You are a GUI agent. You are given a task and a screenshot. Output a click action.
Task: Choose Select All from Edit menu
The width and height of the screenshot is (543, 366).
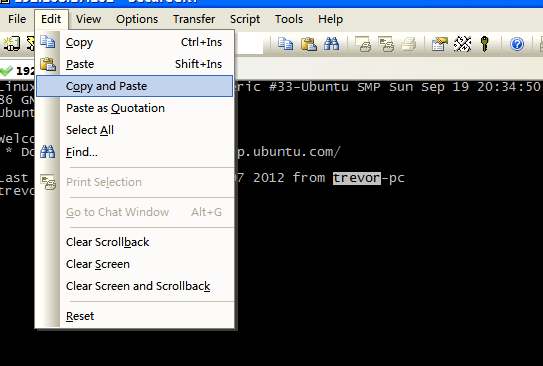(135, 130)
